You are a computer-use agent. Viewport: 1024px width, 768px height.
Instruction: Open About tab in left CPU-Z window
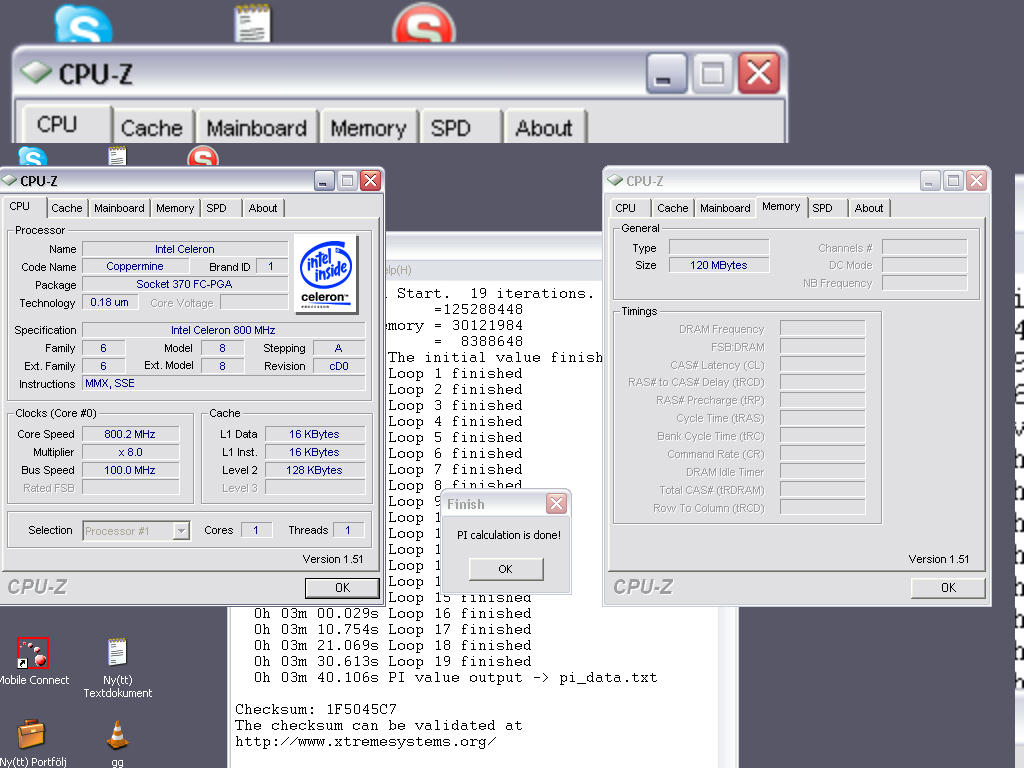click(x=263, y=208)
